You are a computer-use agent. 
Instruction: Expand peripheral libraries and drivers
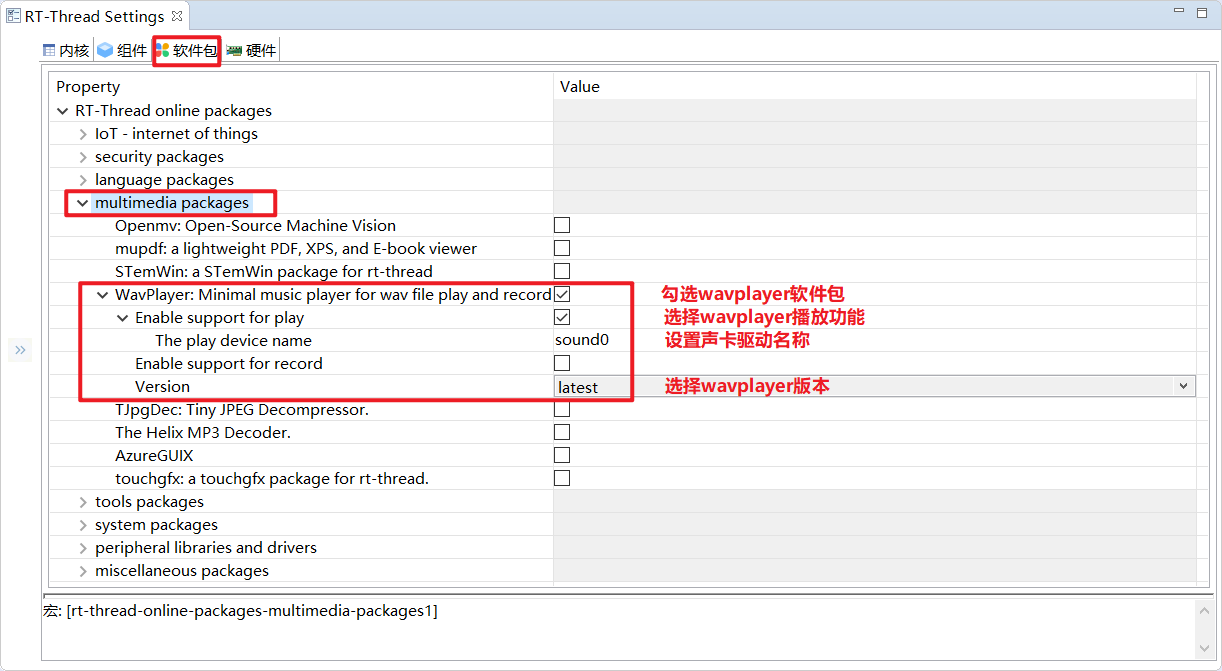click(83, 548)
